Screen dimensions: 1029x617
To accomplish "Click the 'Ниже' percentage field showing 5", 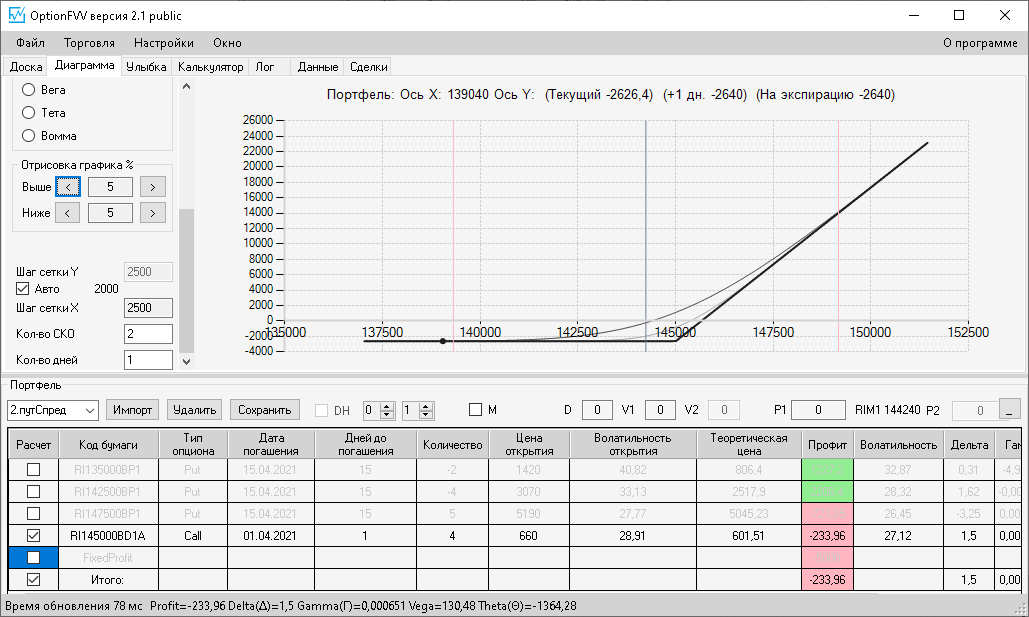I will 110,213.
